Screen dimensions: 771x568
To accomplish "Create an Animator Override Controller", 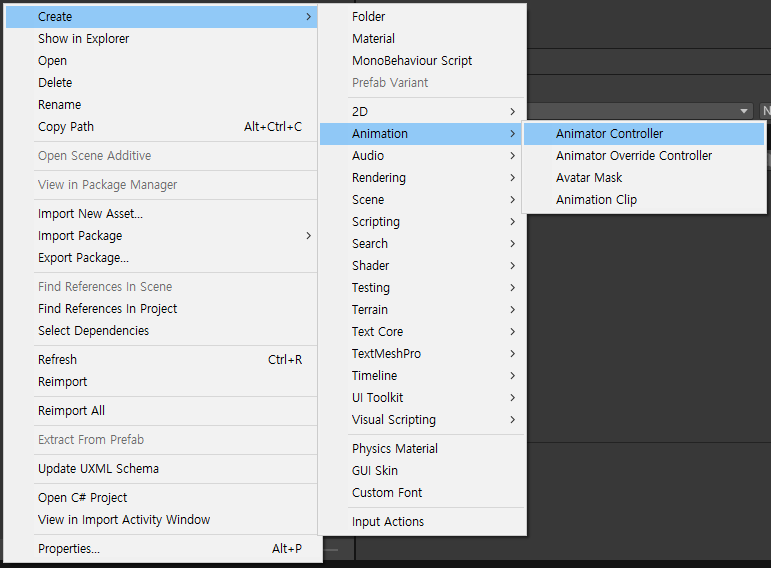I will pos(644,156).
